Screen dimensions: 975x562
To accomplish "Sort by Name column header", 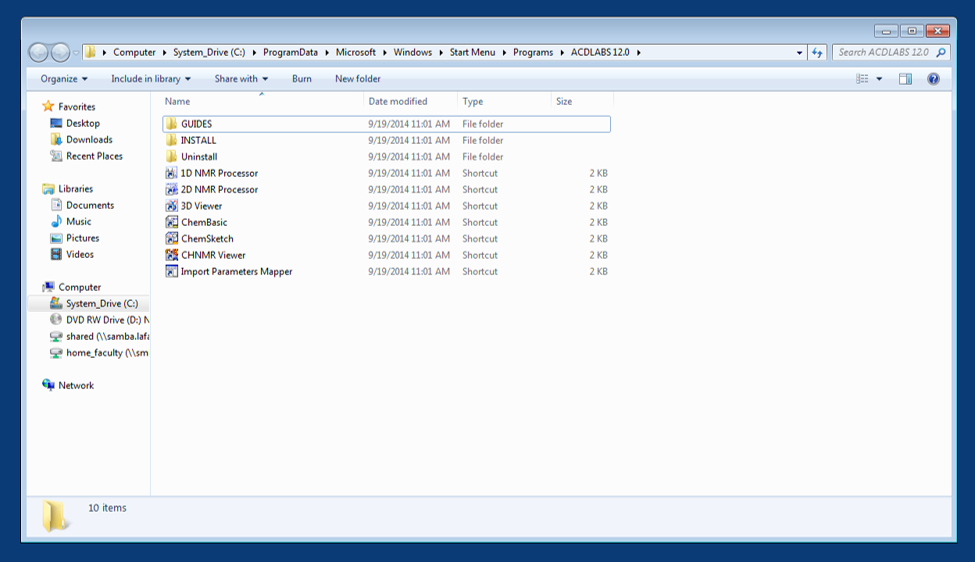I will tap(262, 101).
